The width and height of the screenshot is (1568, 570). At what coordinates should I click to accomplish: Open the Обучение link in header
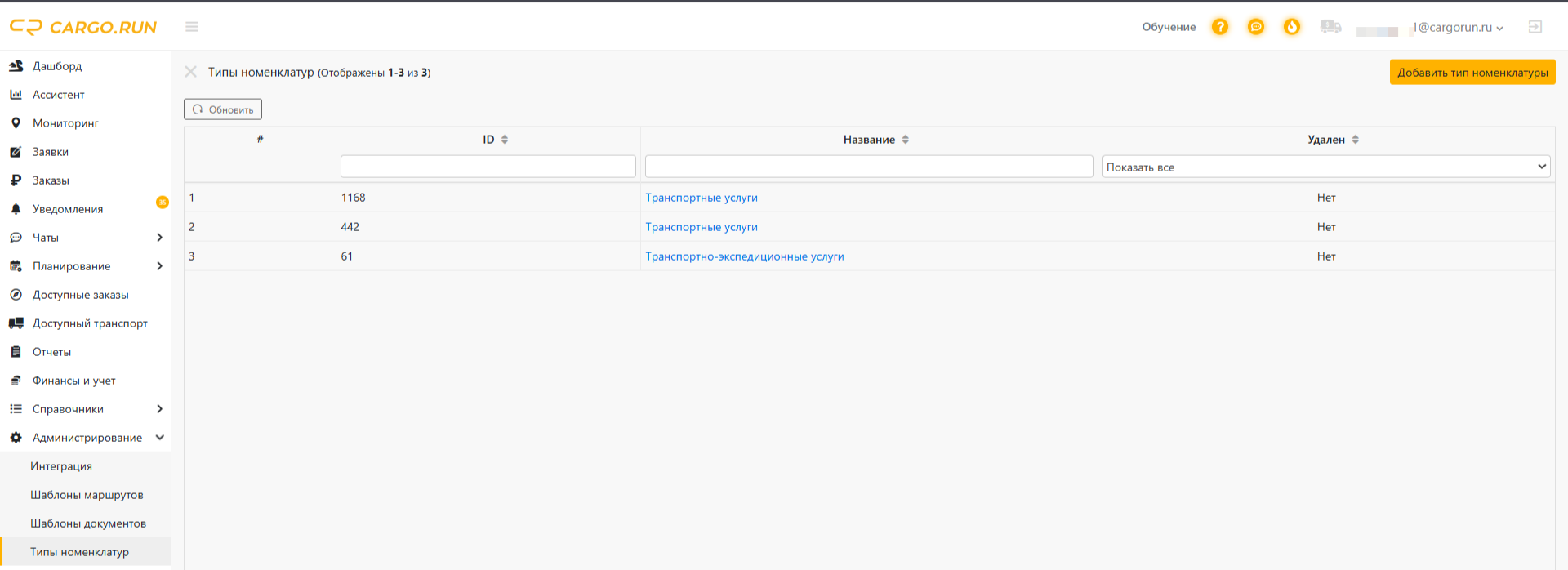pyautogui.click(x=1169, y=27)
